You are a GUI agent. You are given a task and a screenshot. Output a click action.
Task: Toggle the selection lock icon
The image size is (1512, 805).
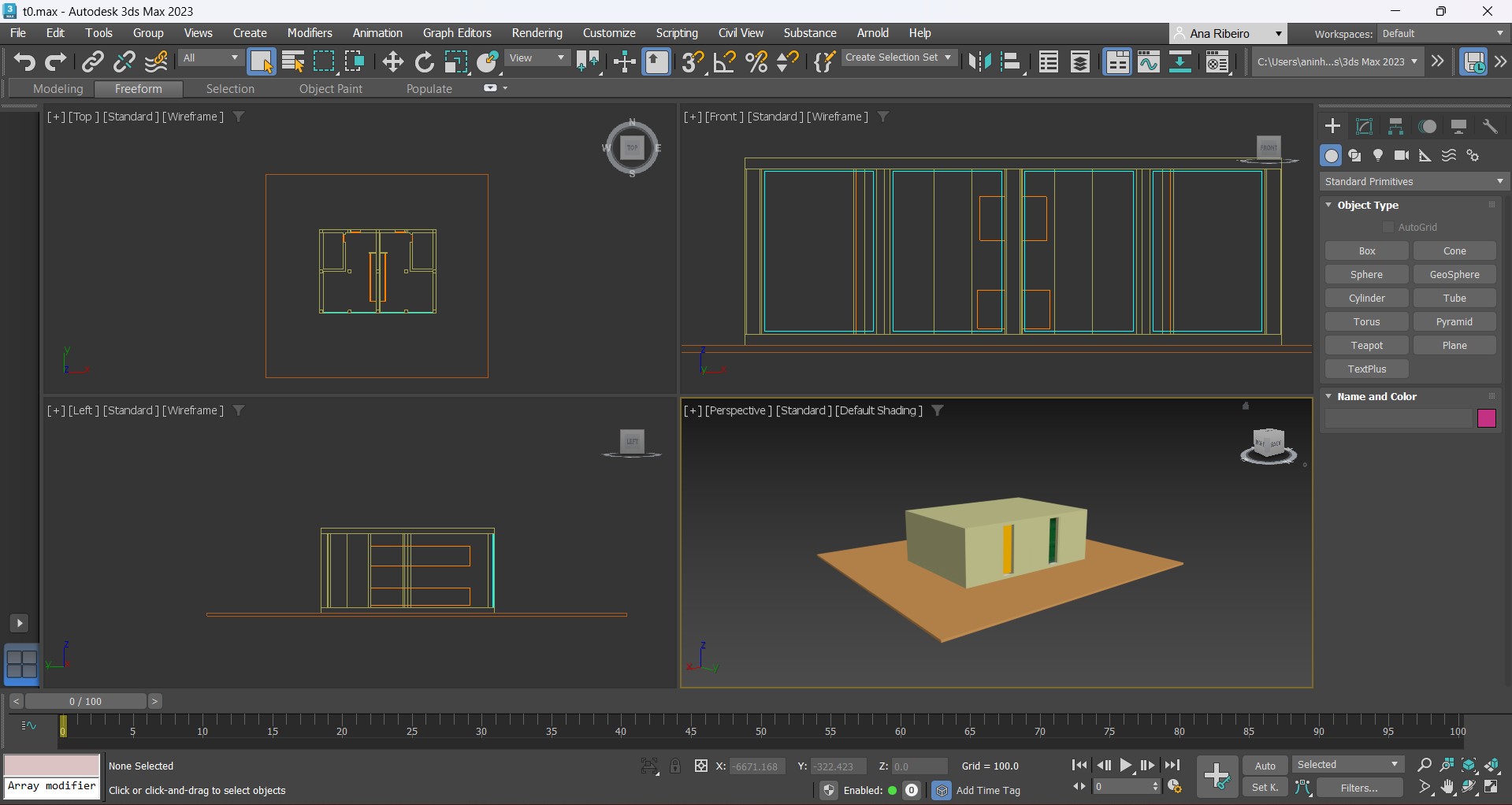pos(675,766)
